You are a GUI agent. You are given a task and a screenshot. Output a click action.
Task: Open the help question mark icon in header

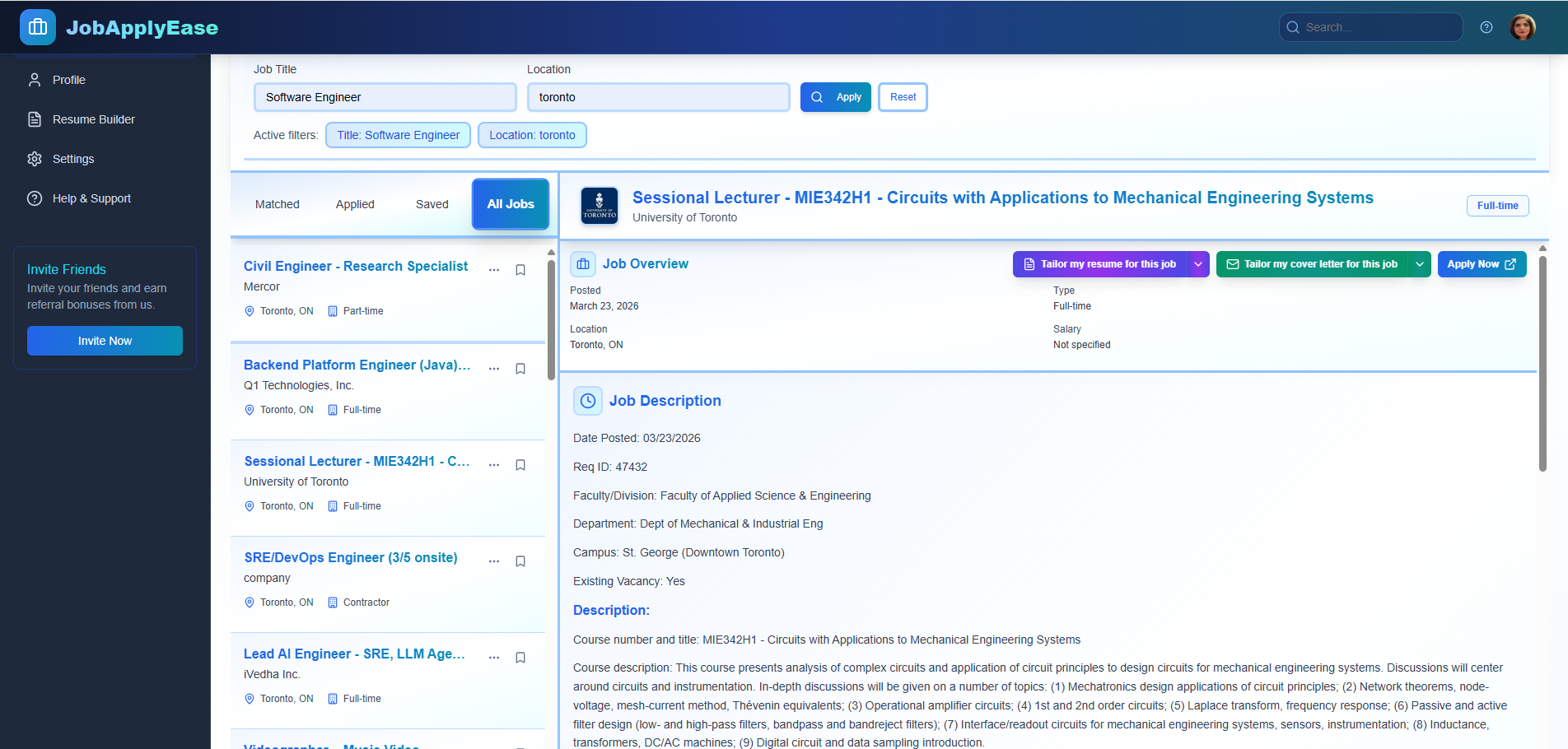click(1486, 27)
